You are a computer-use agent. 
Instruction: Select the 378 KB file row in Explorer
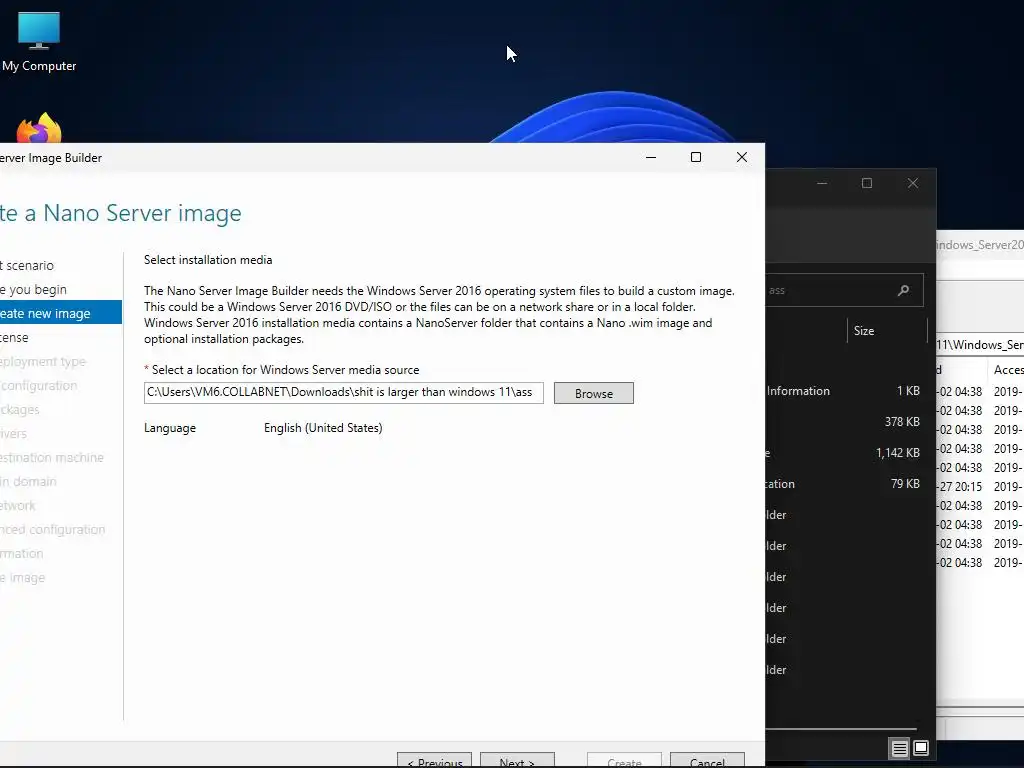click(844, 422)
